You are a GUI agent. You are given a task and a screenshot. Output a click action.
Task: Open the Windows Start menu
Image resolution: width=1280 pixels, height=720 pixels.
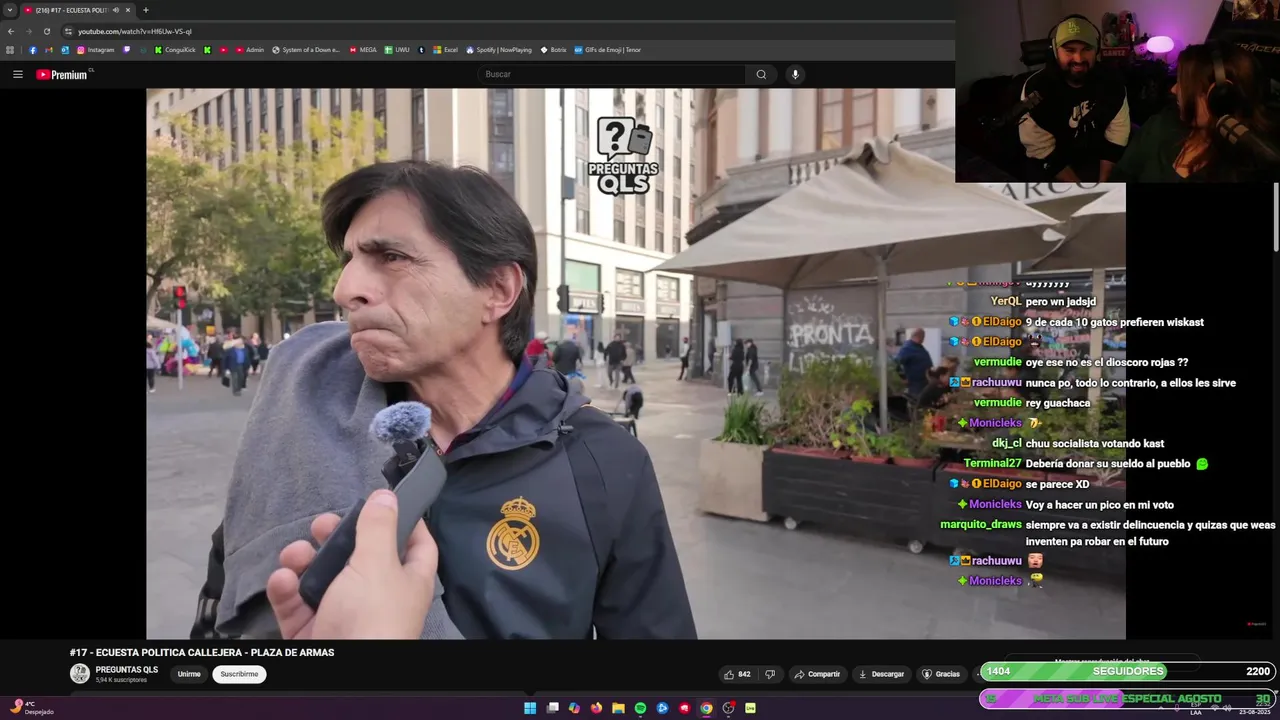point(530,708)
